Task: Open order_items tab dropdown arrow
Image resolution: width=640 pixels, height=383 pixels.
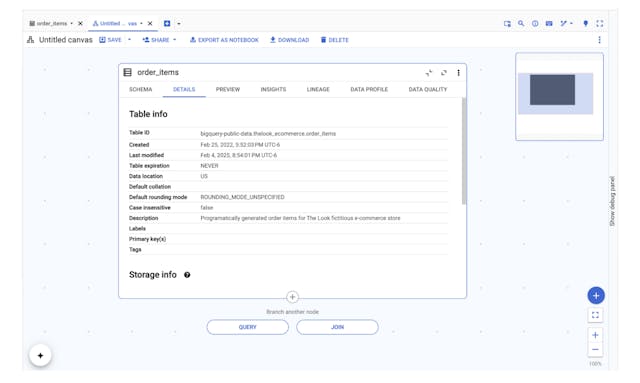Action: (71, 24)
